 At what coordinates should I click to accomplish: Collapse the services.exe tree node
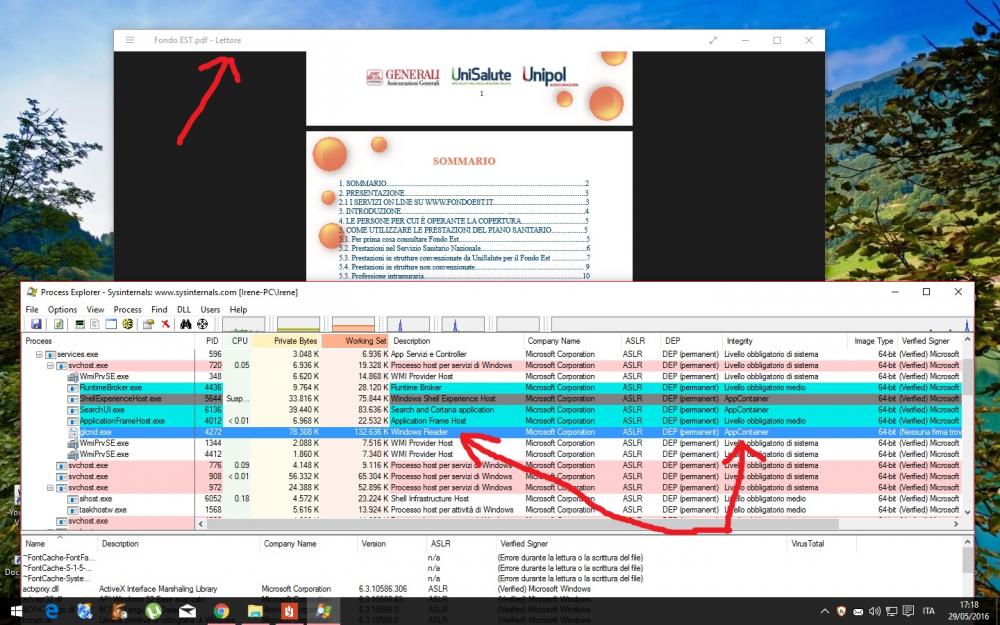pyautogui.click(x=40, y=355)
